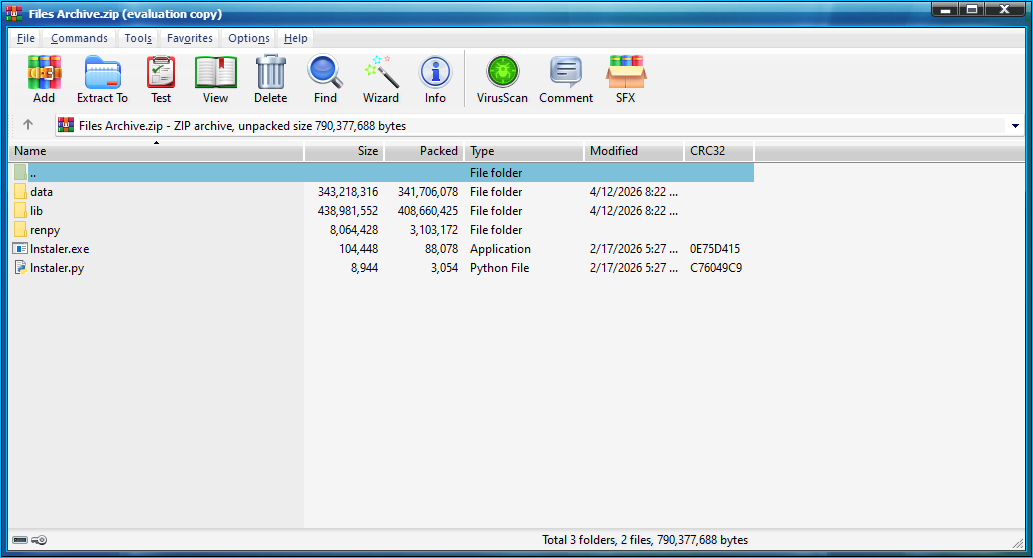
Task: Click the View book icon
Action: pos(215,72)
